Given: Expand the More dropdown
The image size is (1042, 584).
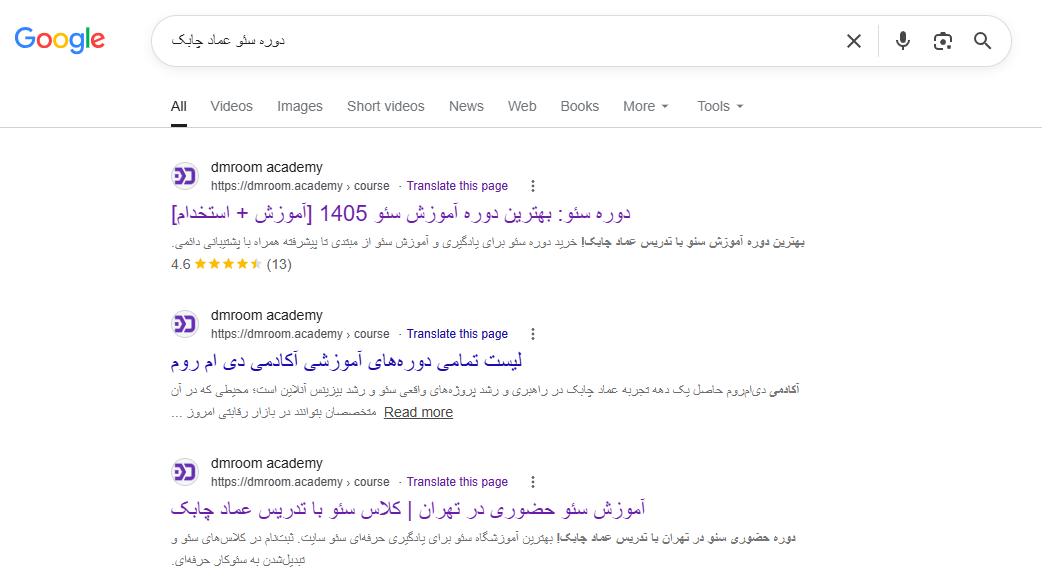Looking at the screenshot, I should pos(645,106).
